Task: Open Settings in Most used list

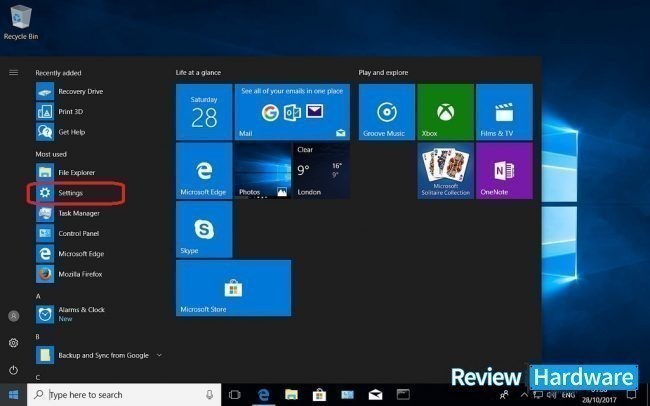Action: pyautogui.click(x=60, y=193)
